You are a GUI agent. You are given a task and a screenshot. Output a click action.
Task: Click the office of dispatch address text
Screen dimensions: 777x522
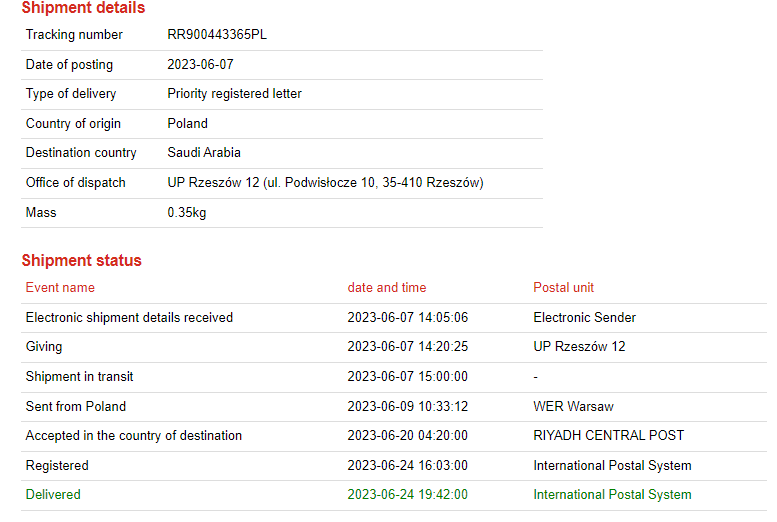tap(325, 183)
